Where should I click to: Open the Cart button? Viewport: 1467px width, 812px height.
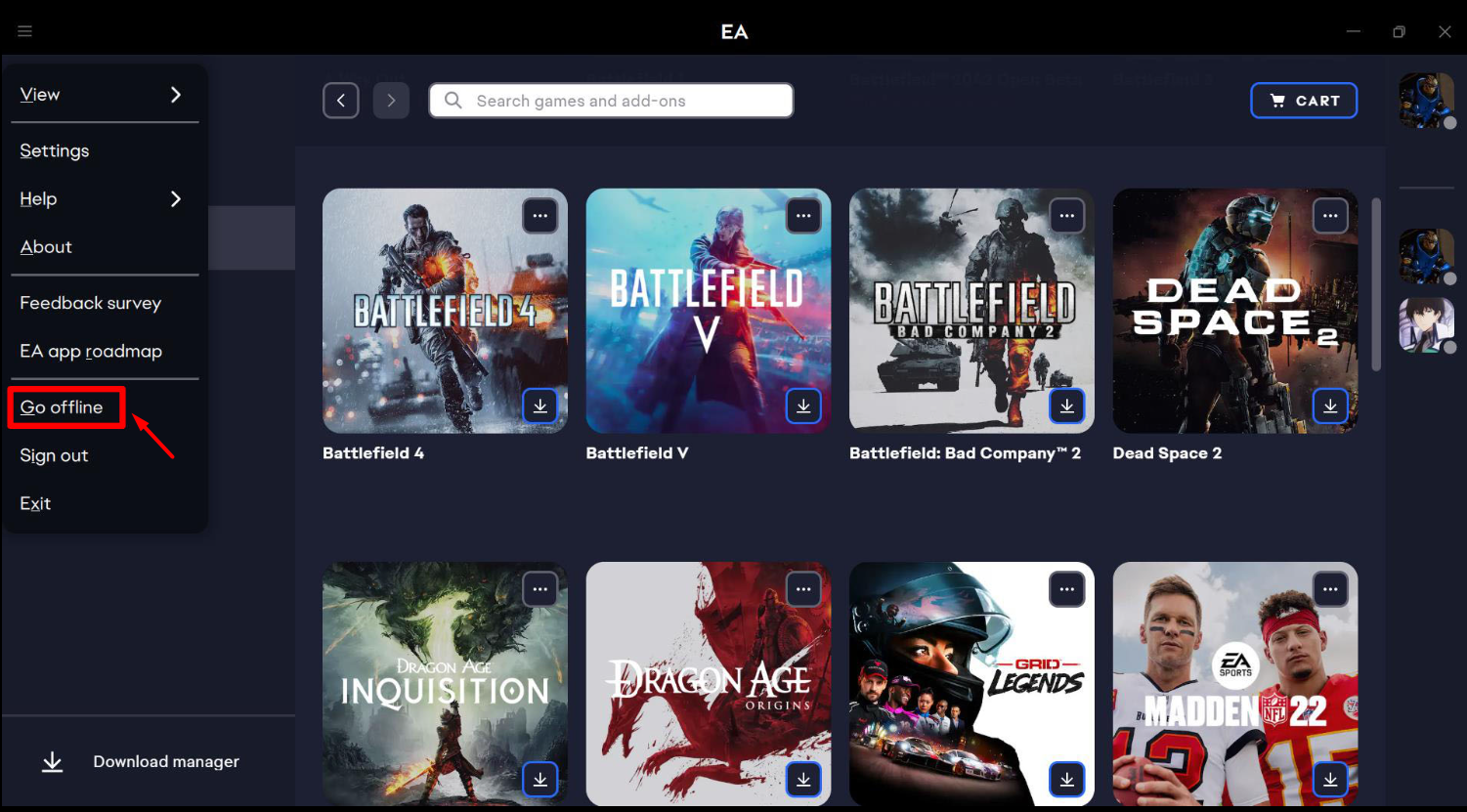(1304, 101)
